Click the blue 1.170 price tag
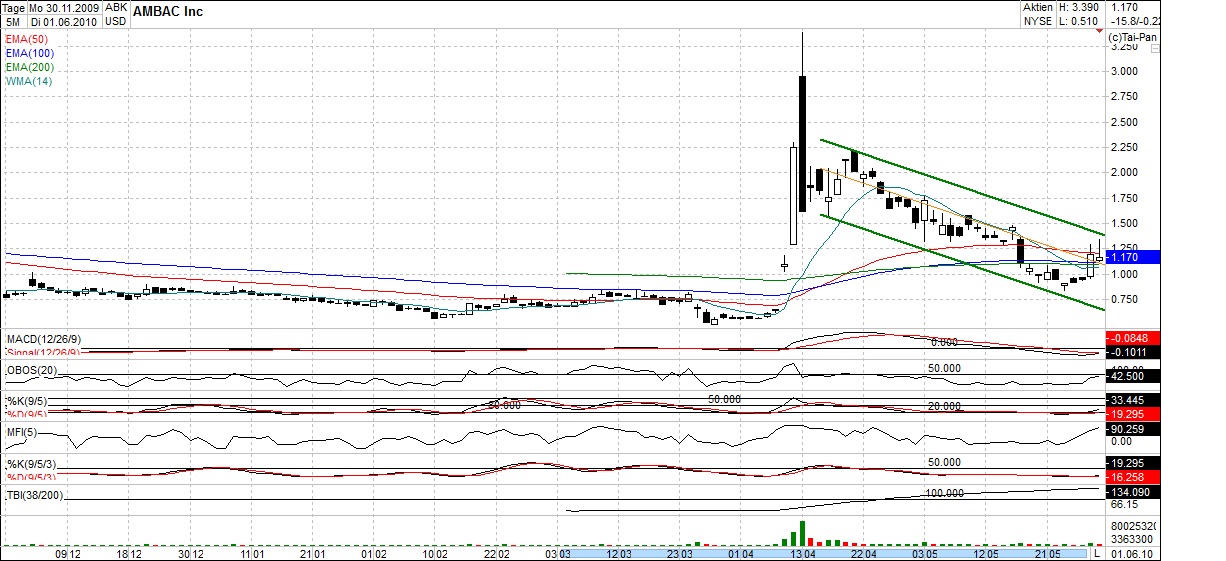 1132,257
